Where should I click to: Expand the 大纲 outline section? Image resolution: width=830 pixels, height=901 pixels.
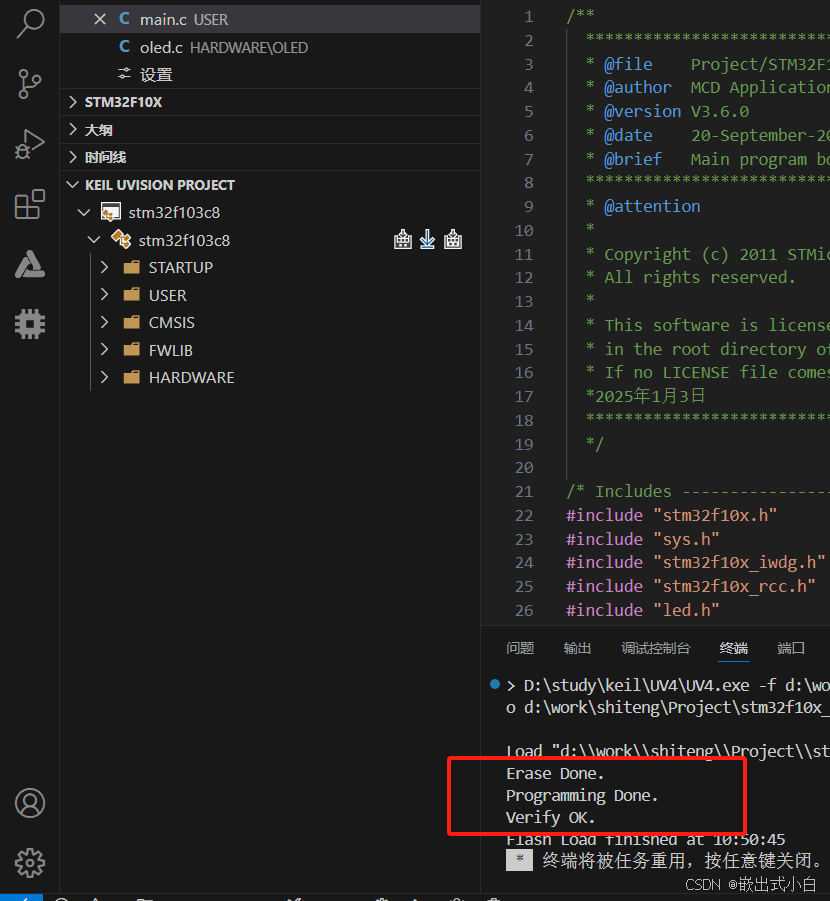coord(98,130)
